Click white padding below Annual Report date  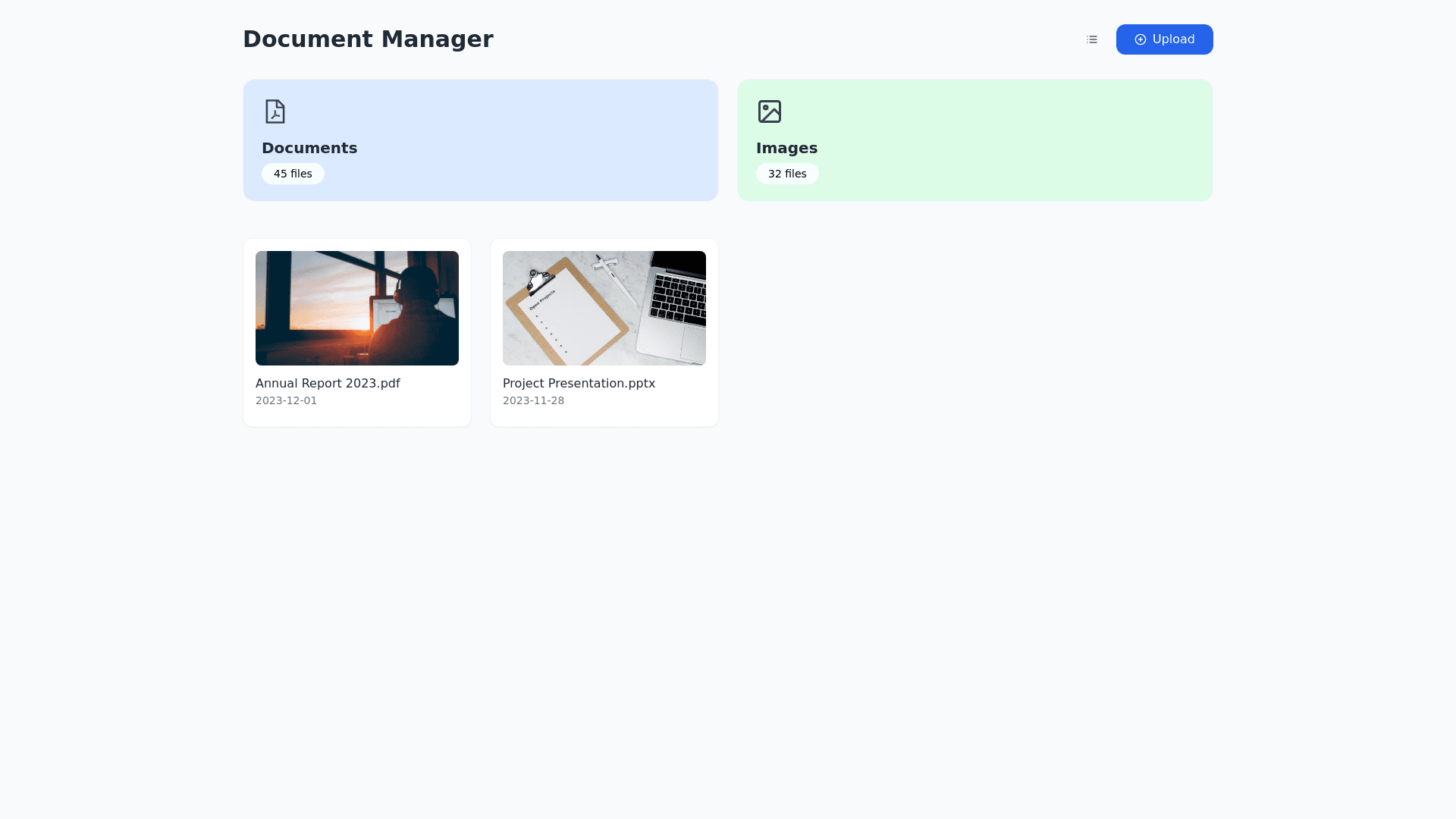point(357,417)
